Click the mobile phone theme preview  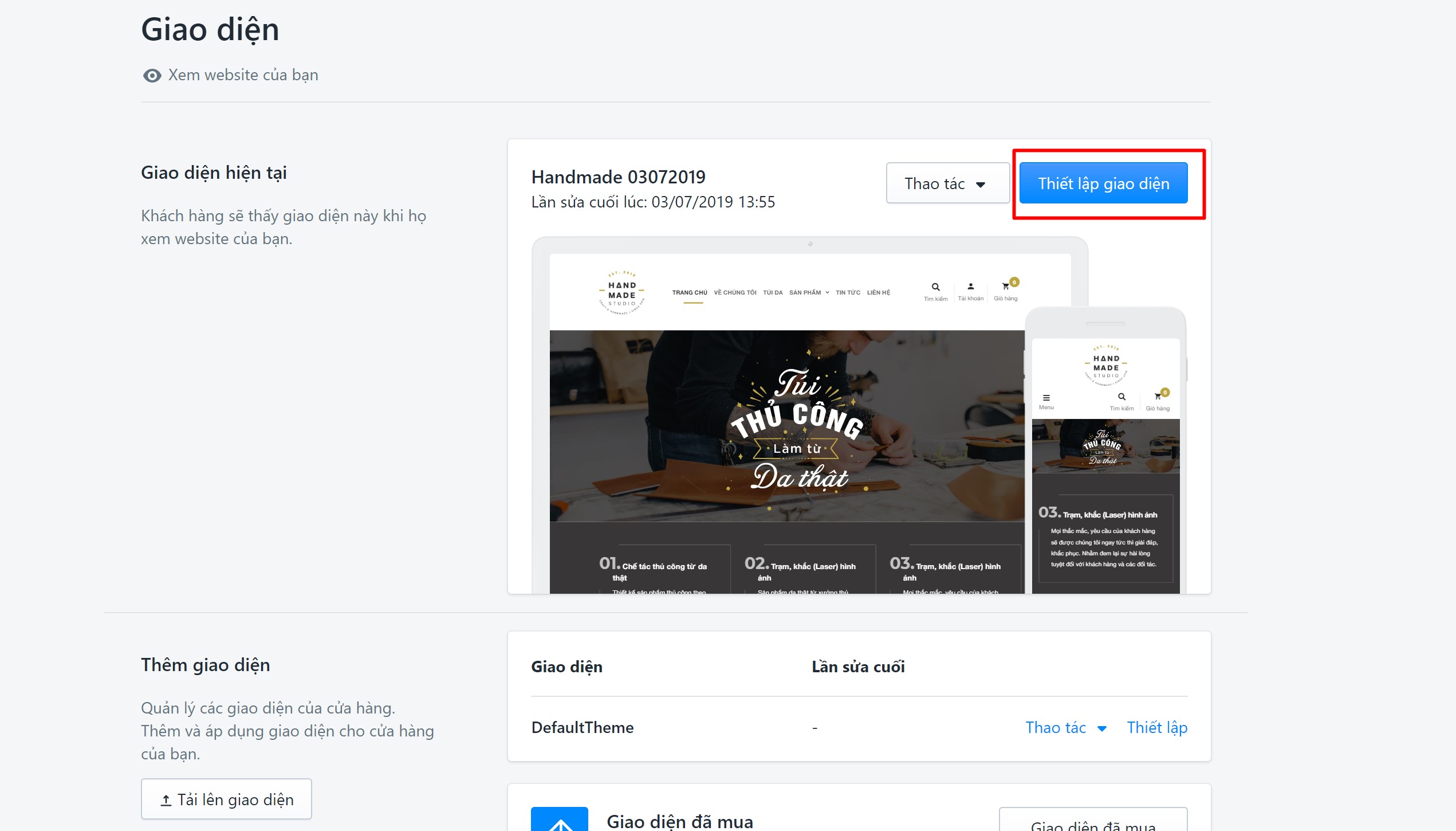1105,451
